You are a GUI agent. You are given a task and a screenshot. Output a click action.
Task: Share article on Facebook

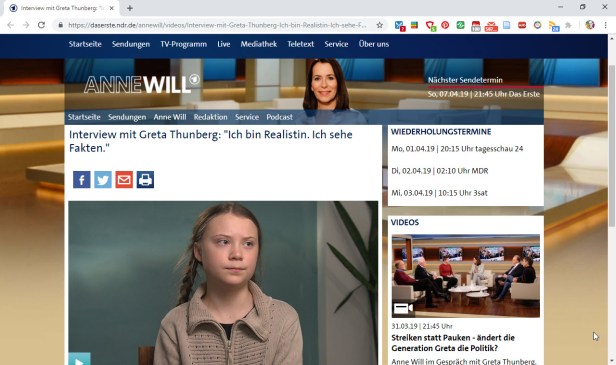coord(82,180)
